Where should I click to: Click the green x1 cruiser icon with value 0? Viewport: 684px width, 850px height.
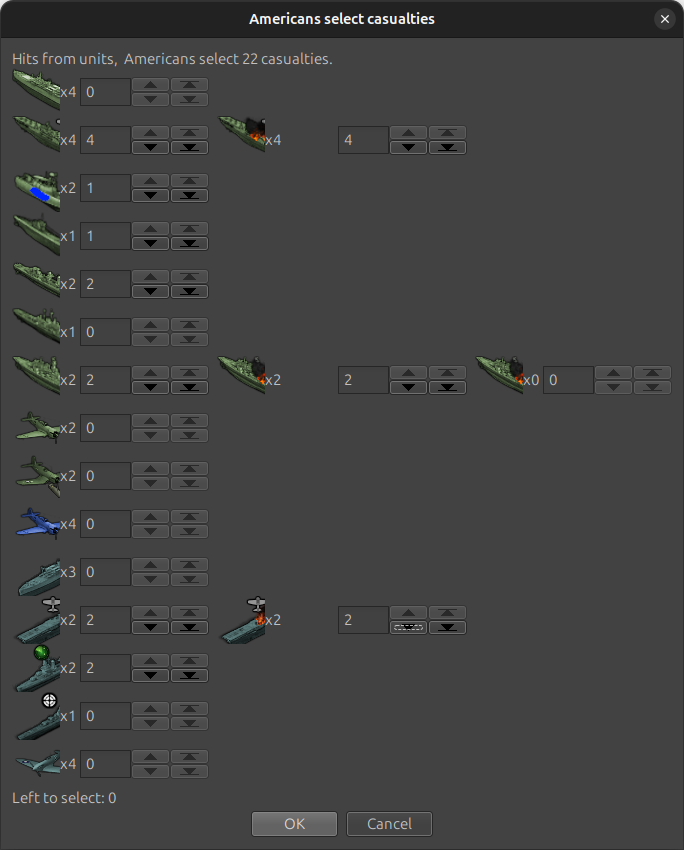[36, 326]
